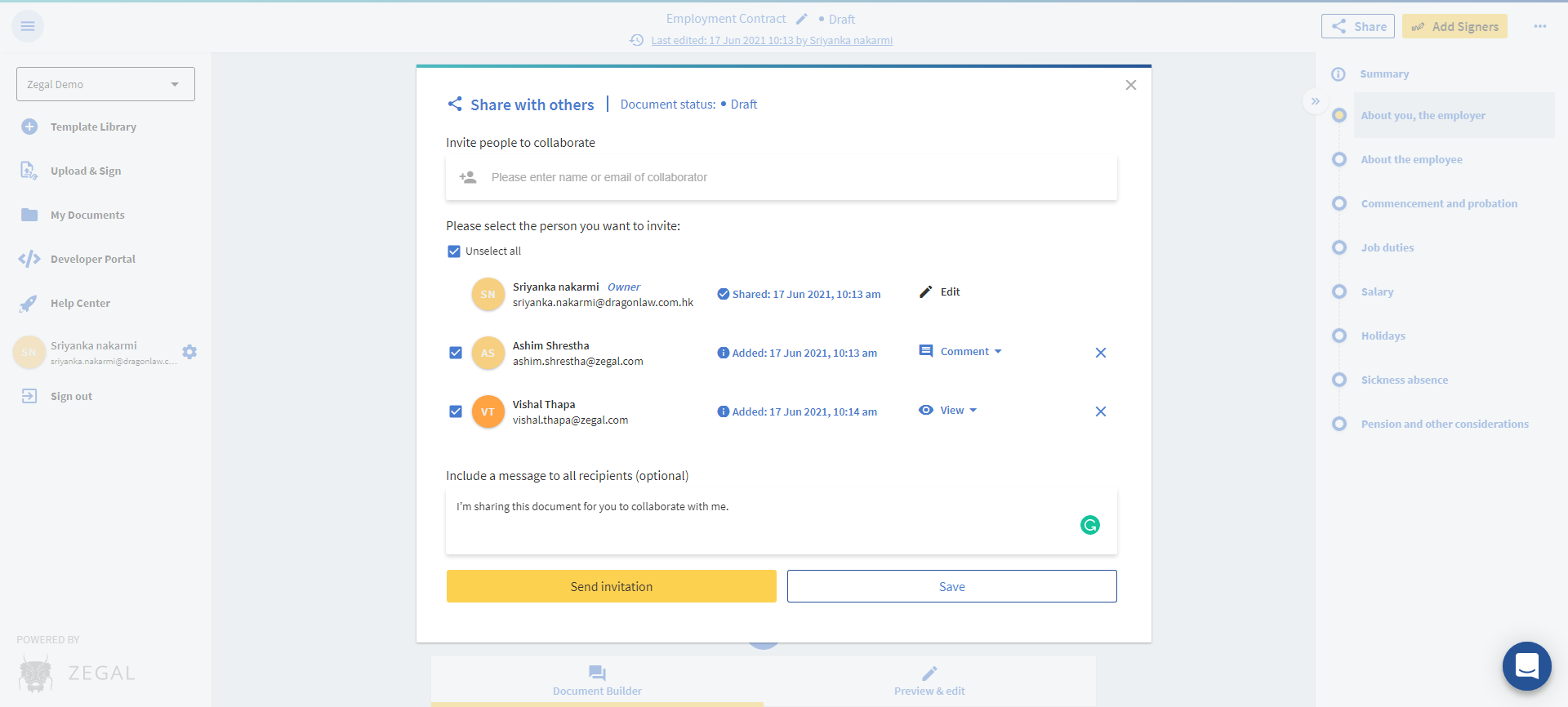The width and height of the screenshot is (1568, 707).
Task: Click SN avatar of Sriyanka nakarmi in dialog
Action: pos(488,294)
